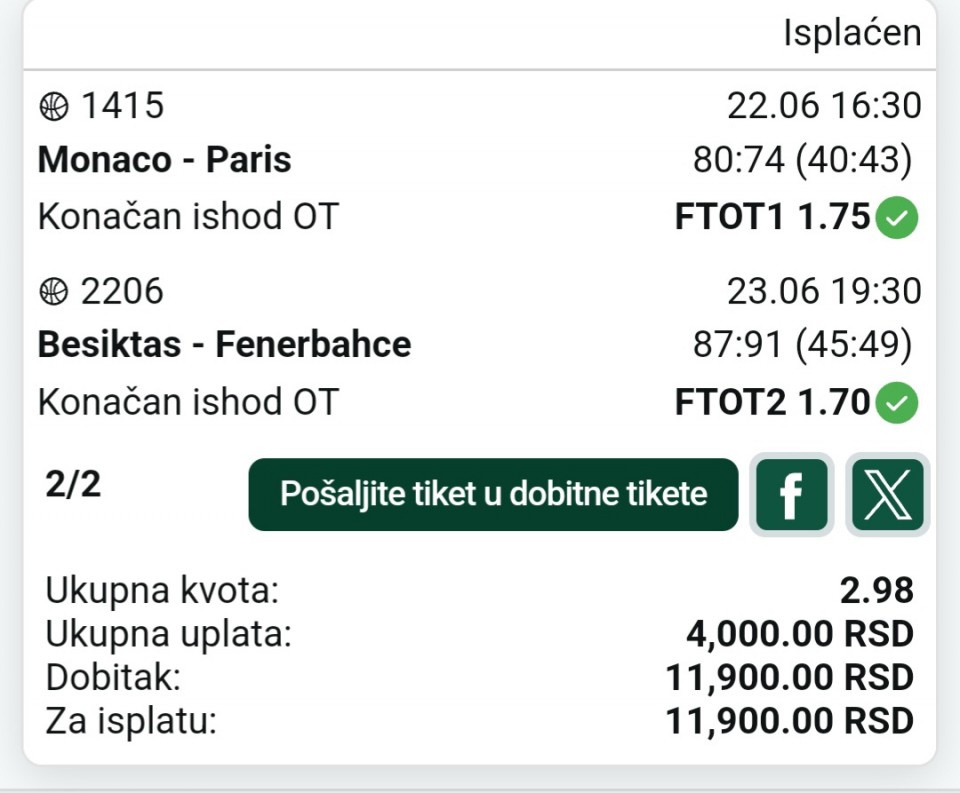Tap the total odds value 2.98
This screenshot has height=793, width=960.
(x=877, y=590)
